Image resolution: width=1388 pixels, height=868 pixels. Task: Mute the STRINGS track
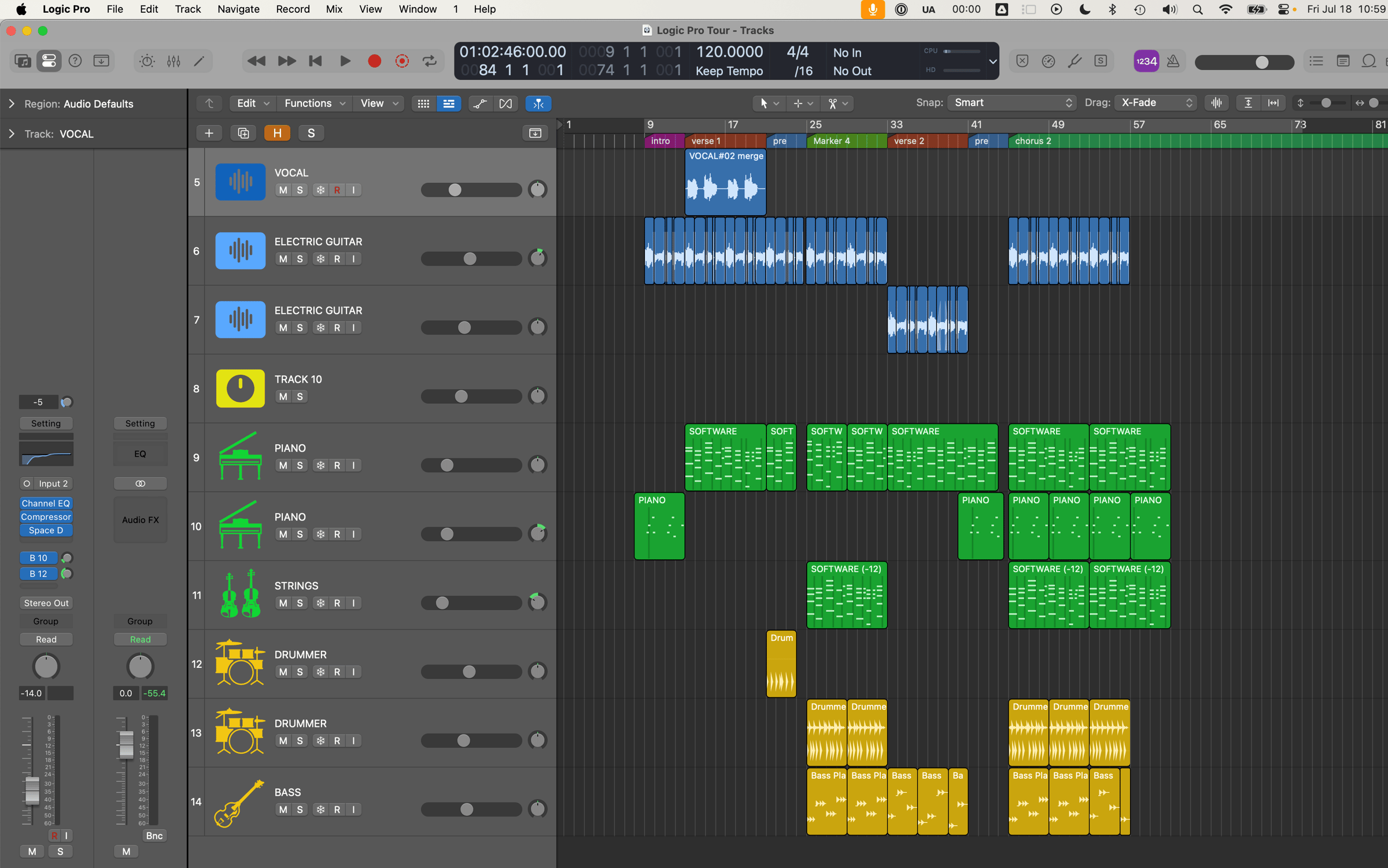(x=283, y=603)
